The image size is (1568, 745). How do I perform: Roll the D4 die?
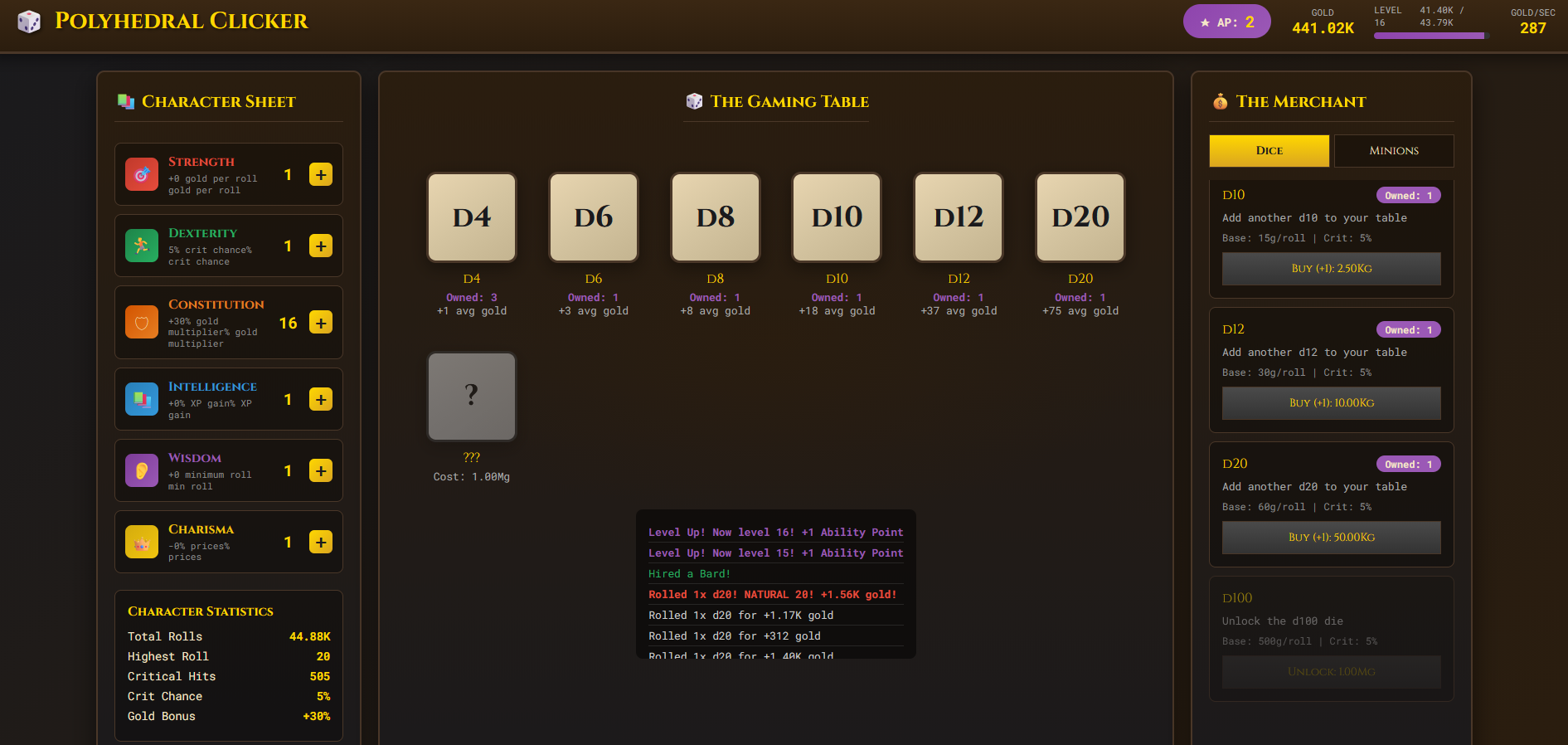(x=472, y=217)
